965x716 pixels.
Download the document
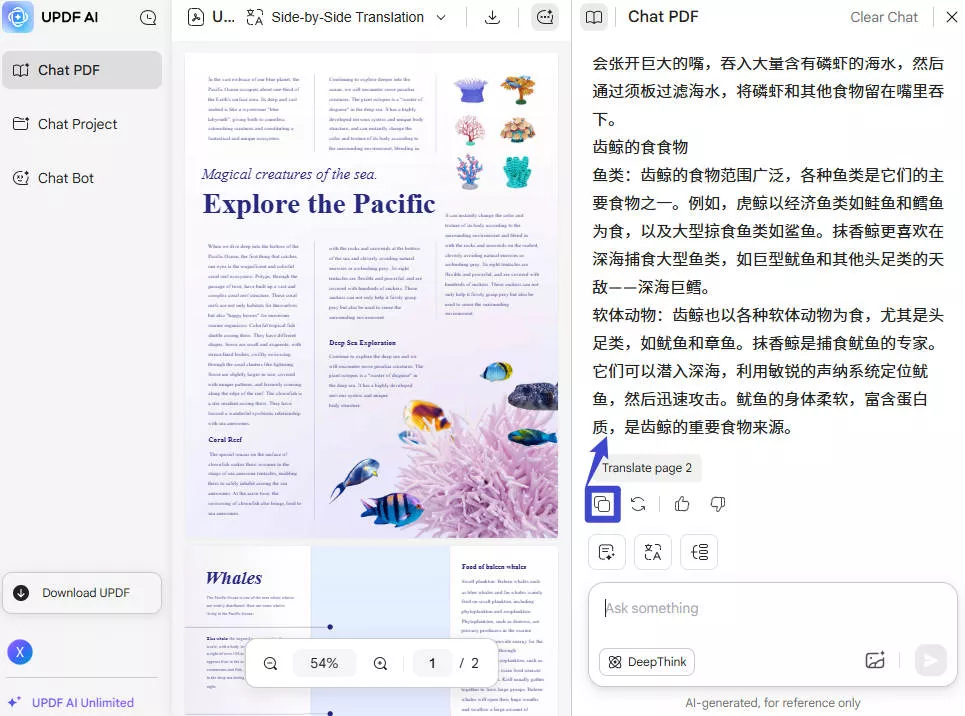tap(492, 17)
